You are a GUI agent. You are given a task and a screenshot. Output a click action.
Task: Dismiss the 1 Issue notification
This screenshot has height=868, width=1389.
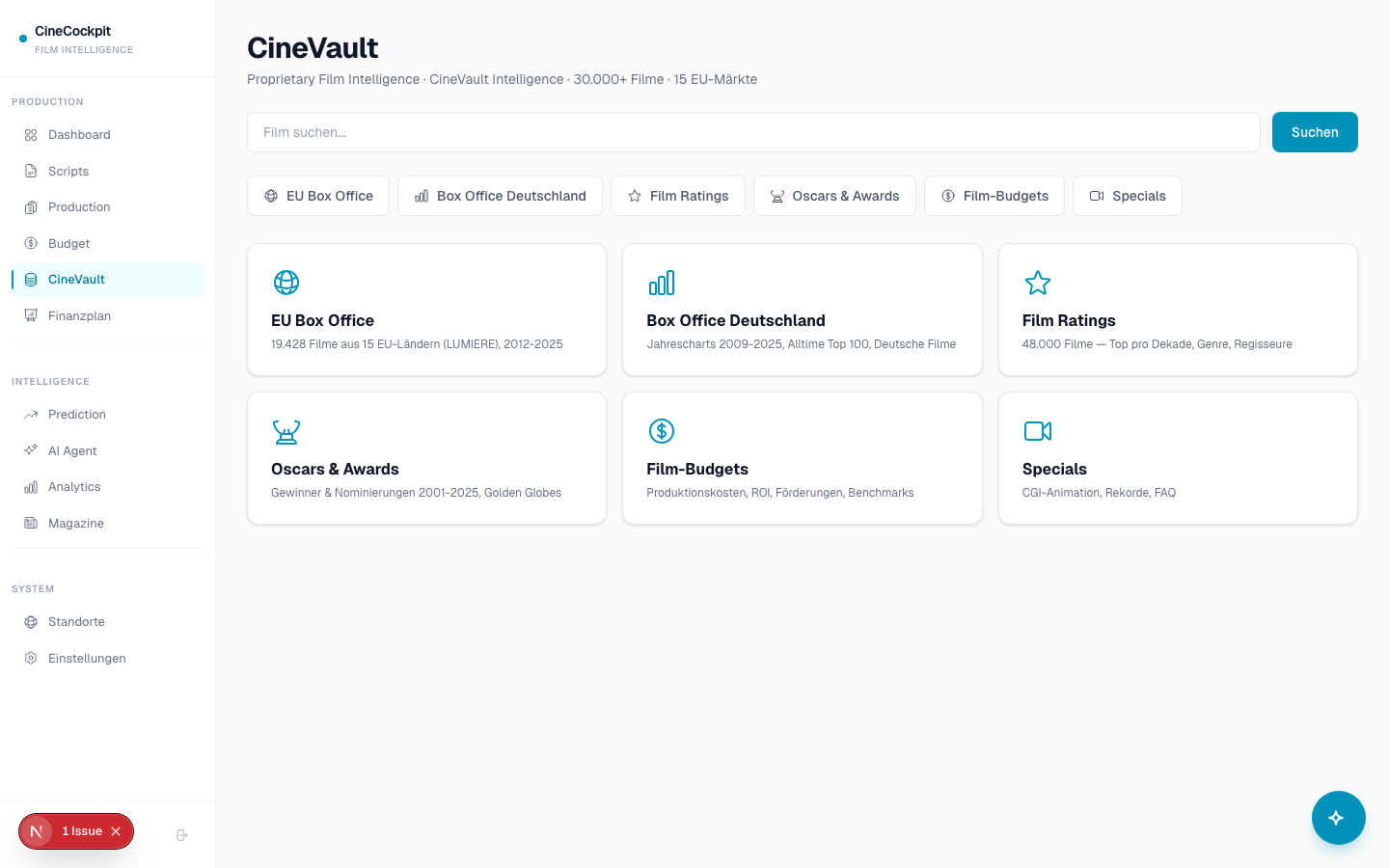pyautogui.click(x=116, y=830)
